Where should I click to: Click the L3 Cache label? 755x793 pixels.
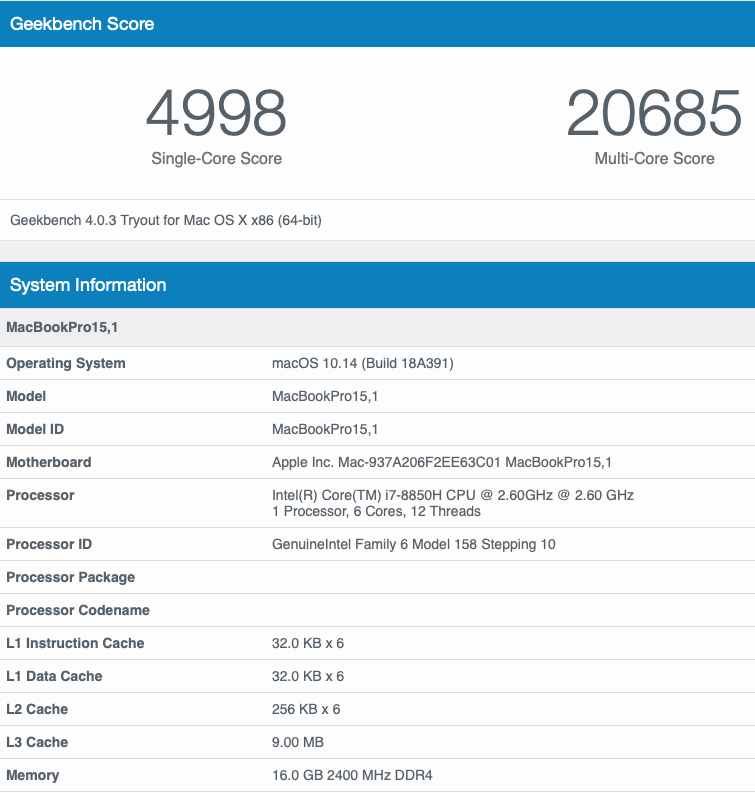point(37,742)
